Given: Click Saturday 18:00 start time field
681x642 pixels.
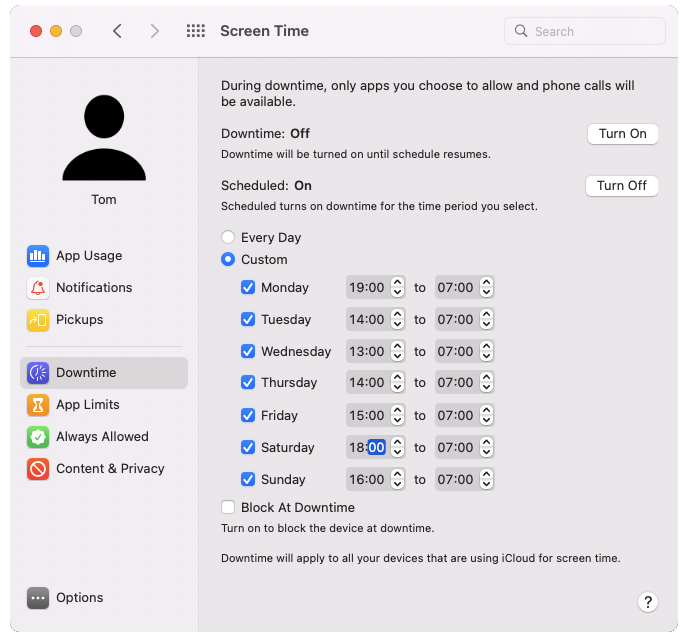Looking at the screenshot, I should point(368,447).
